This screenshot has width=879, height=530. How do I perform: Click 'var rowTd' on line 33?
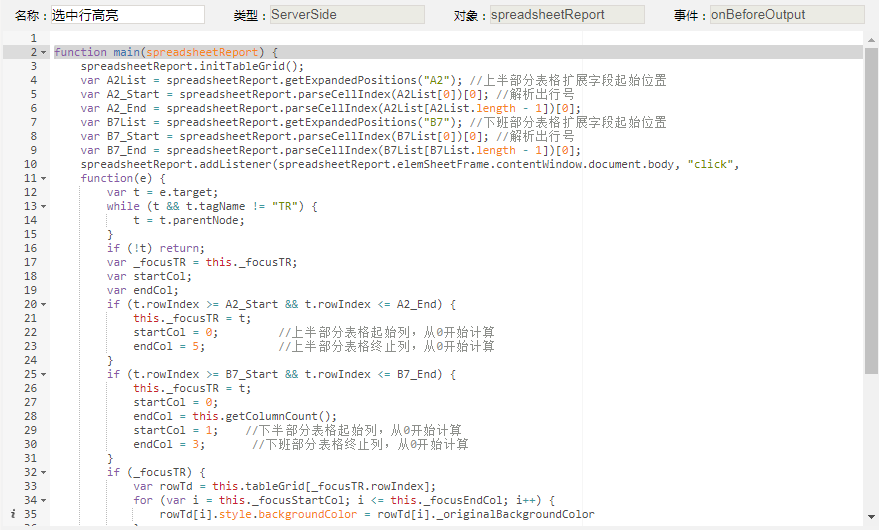click(163, 486)
